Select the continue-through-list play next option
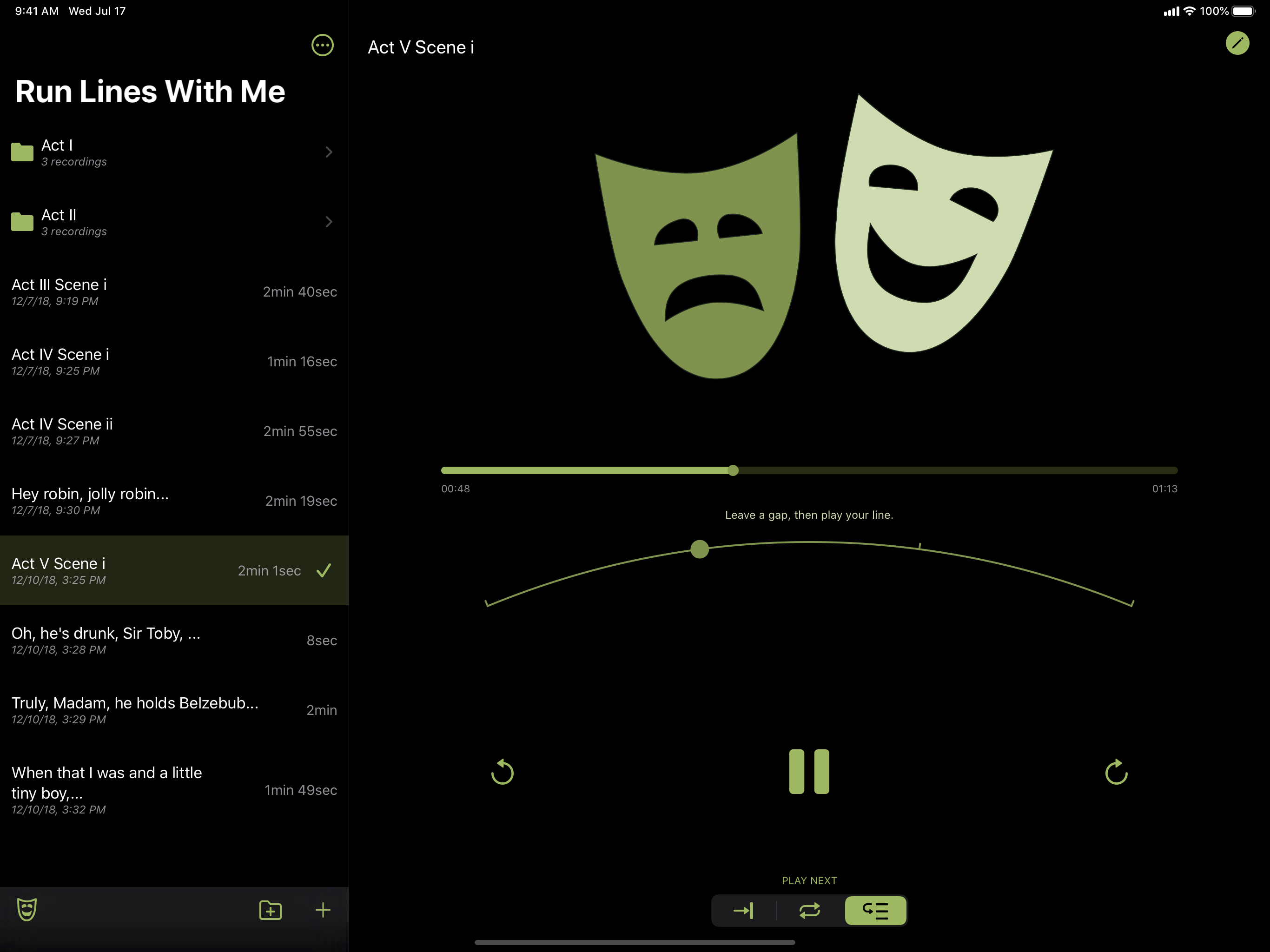1270x952 pixels. point(875,911)
